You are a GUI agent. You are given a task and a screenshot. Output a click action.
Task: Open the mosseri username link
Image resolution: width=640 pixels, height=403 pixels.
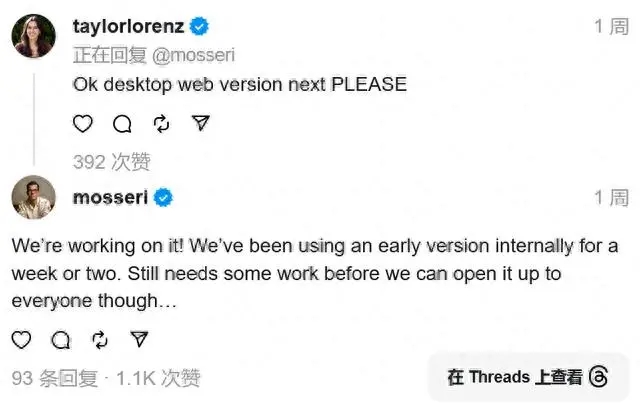click(110, 197)
